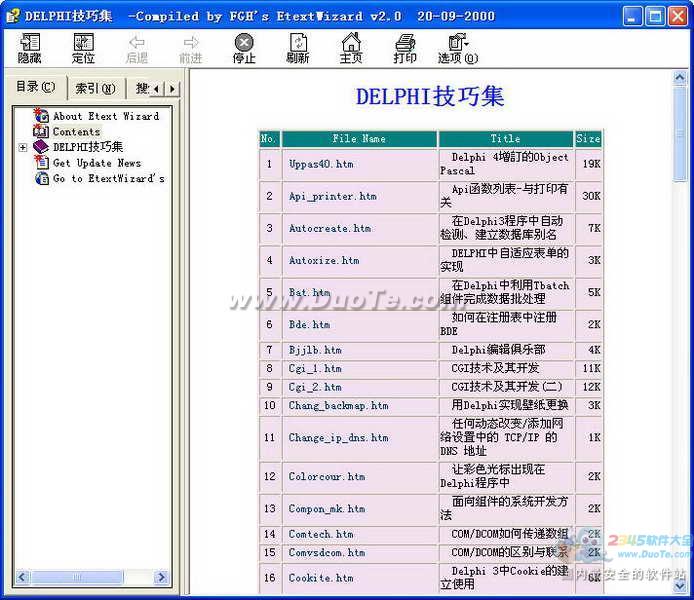Open the Autocreate.htm link
This screenshot has width=694, height=600.
click(330, 228)
